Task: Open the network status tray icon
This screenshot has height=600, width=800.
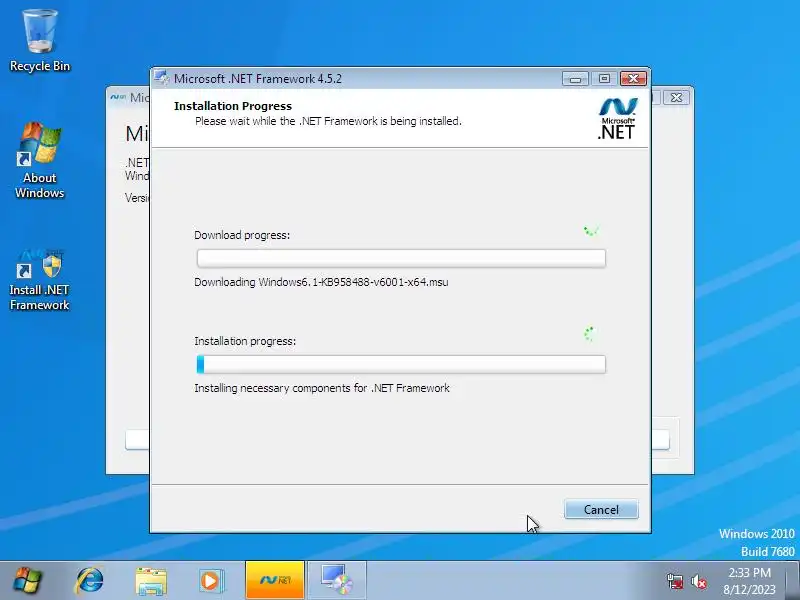Action: [x=674, y=581]
